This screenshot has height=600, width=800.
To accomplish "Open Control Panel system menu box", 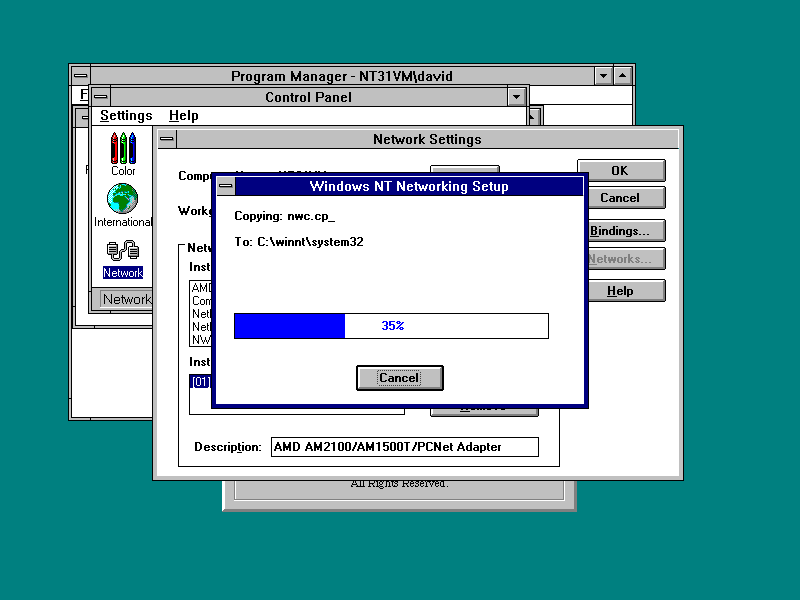I will pyautogui.click(x=101, y=96).
